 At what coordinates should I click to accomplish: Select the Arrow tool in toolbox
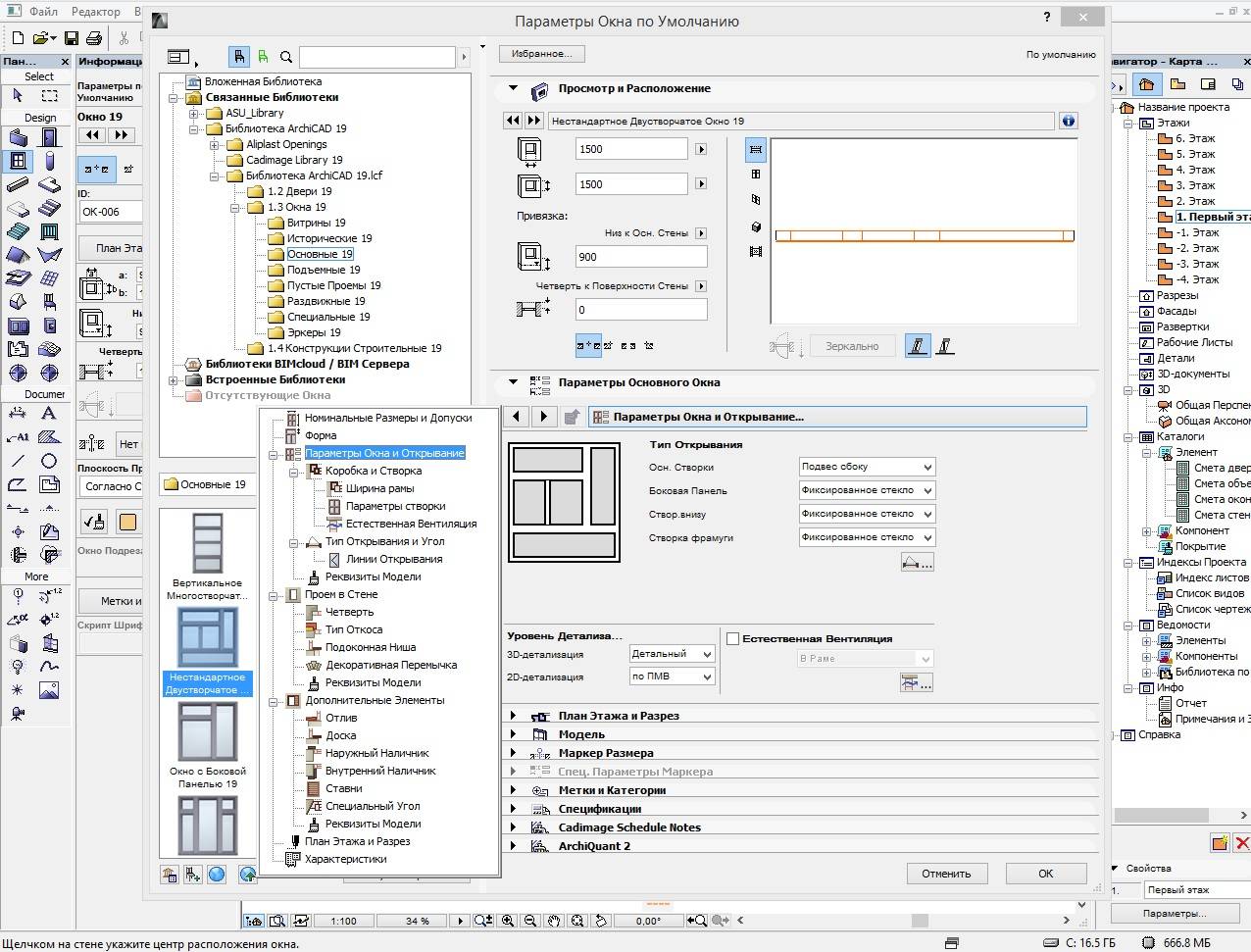pyautogui.click(x=18, y=95)
